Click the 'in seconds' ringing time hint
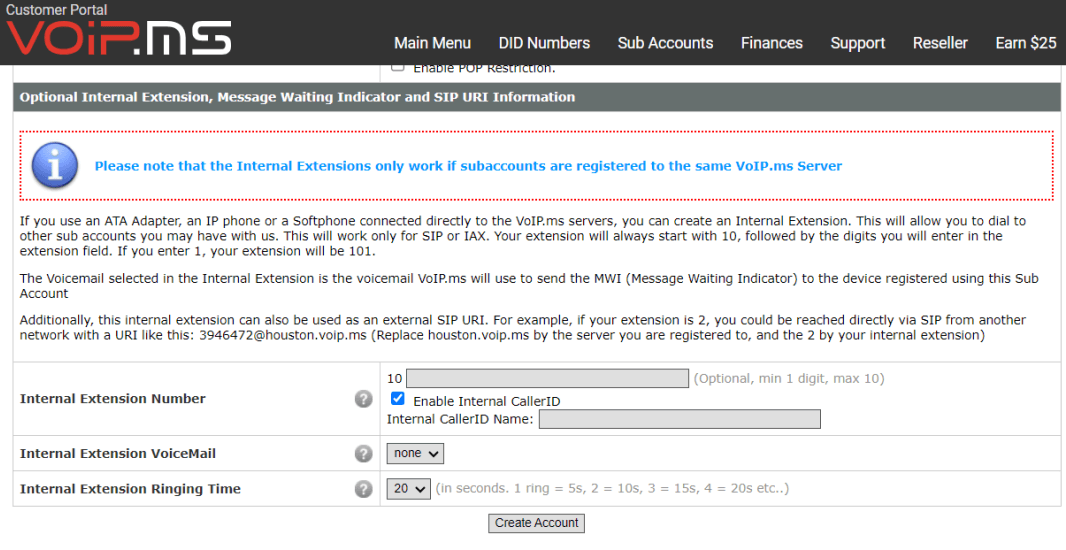 613,489
